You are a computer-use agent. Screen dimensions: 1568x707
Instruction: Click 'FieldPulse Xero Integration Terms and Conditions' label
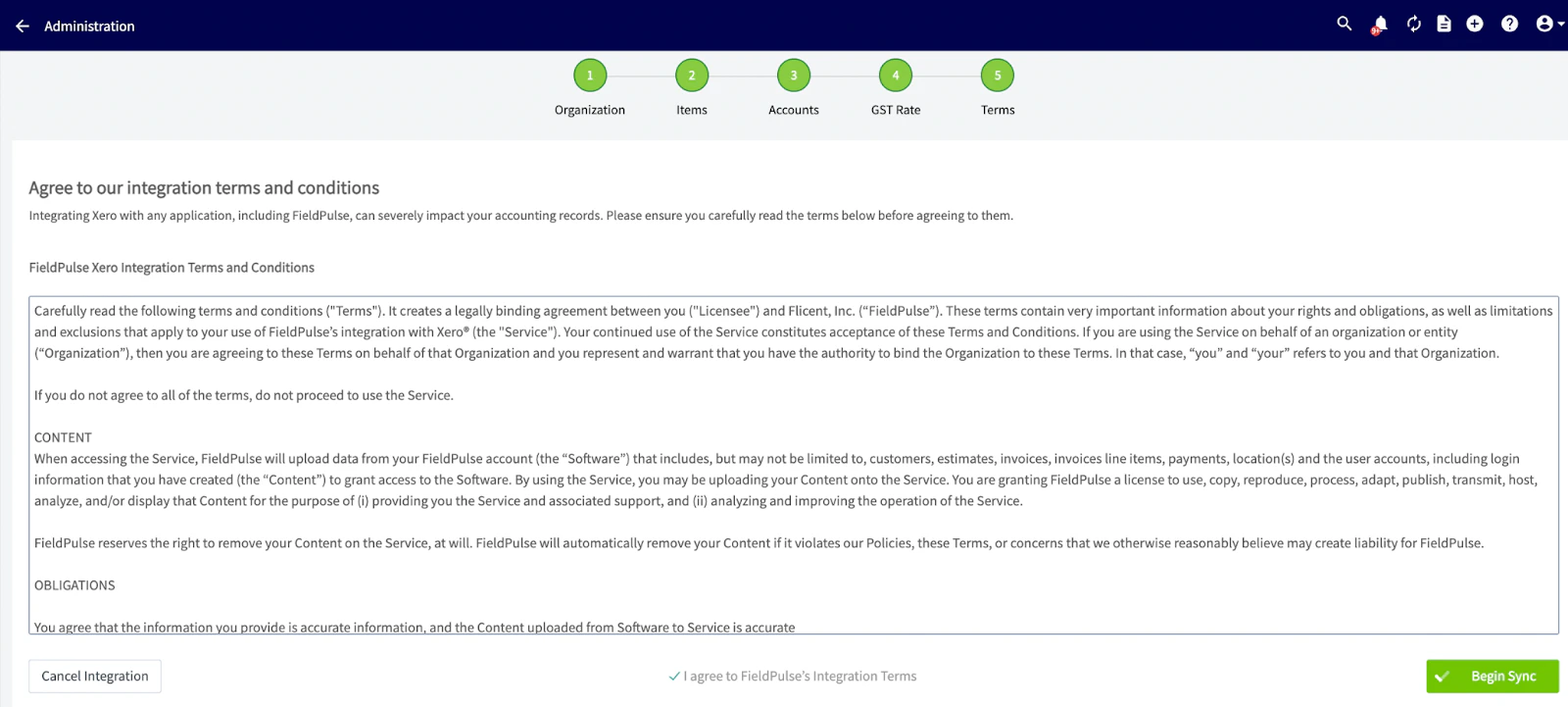tap(171, 268)
